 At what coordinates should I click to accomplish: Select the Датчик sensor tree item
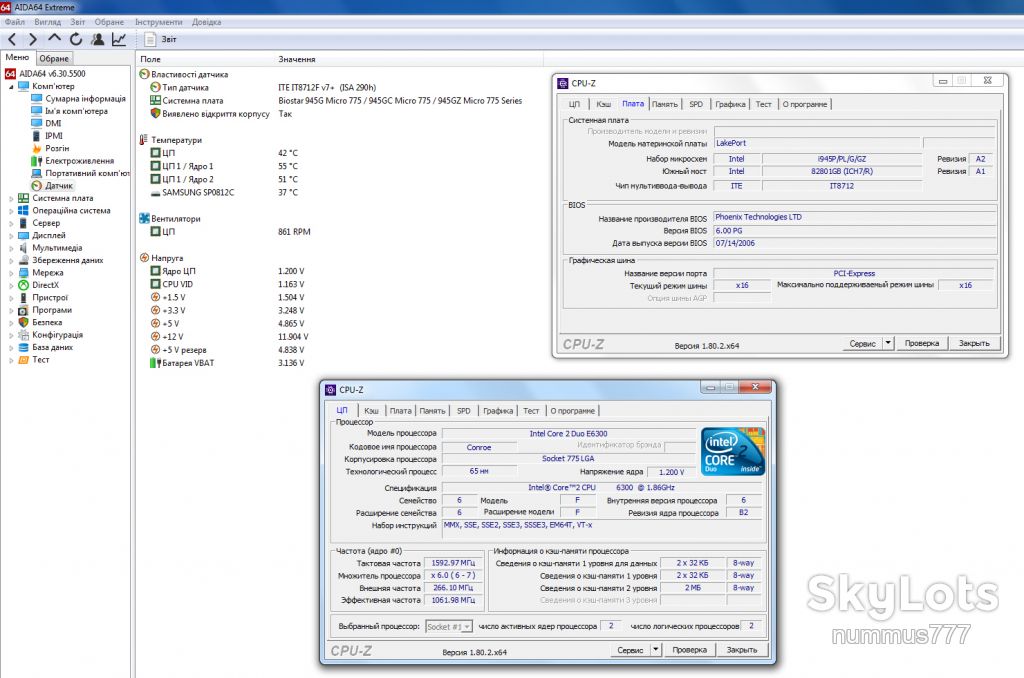[52, 186]
